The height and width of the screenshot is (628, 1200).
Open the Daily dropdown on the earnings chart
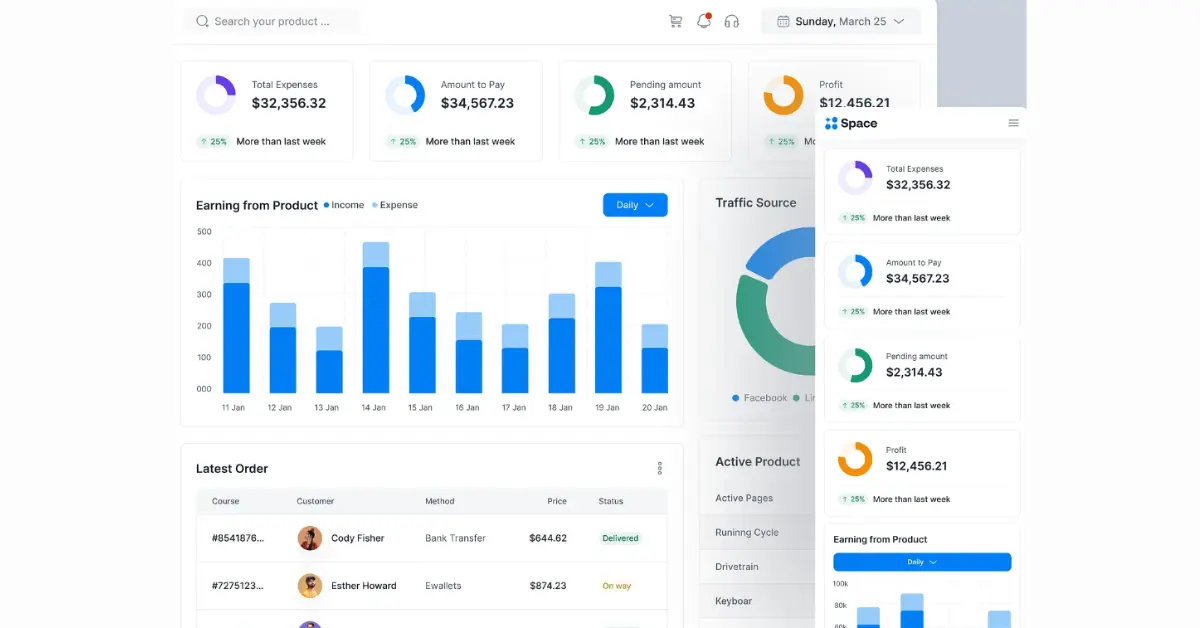coord(634,205)
